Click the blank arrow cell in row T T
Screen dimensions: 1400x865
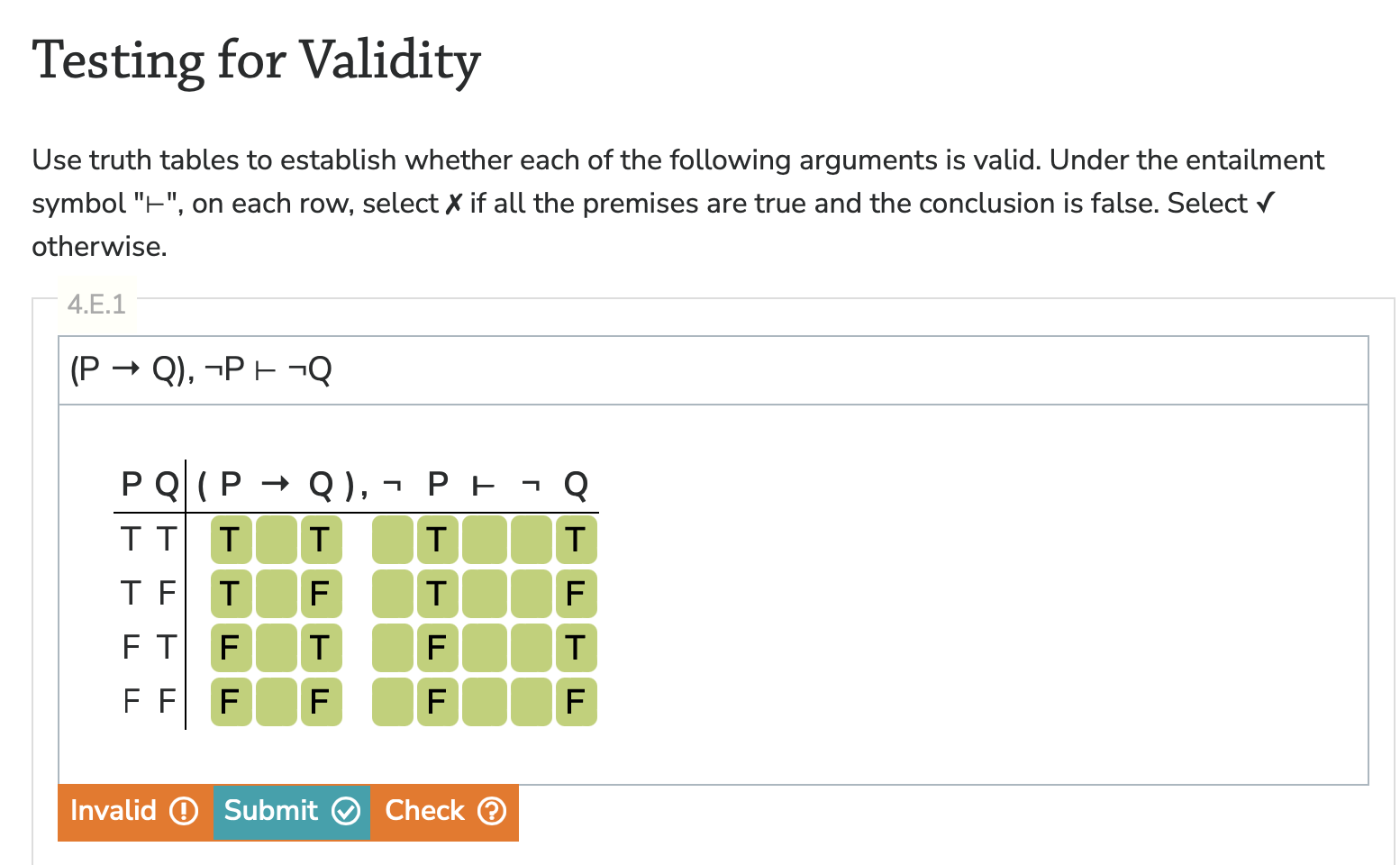pos(276,541)
